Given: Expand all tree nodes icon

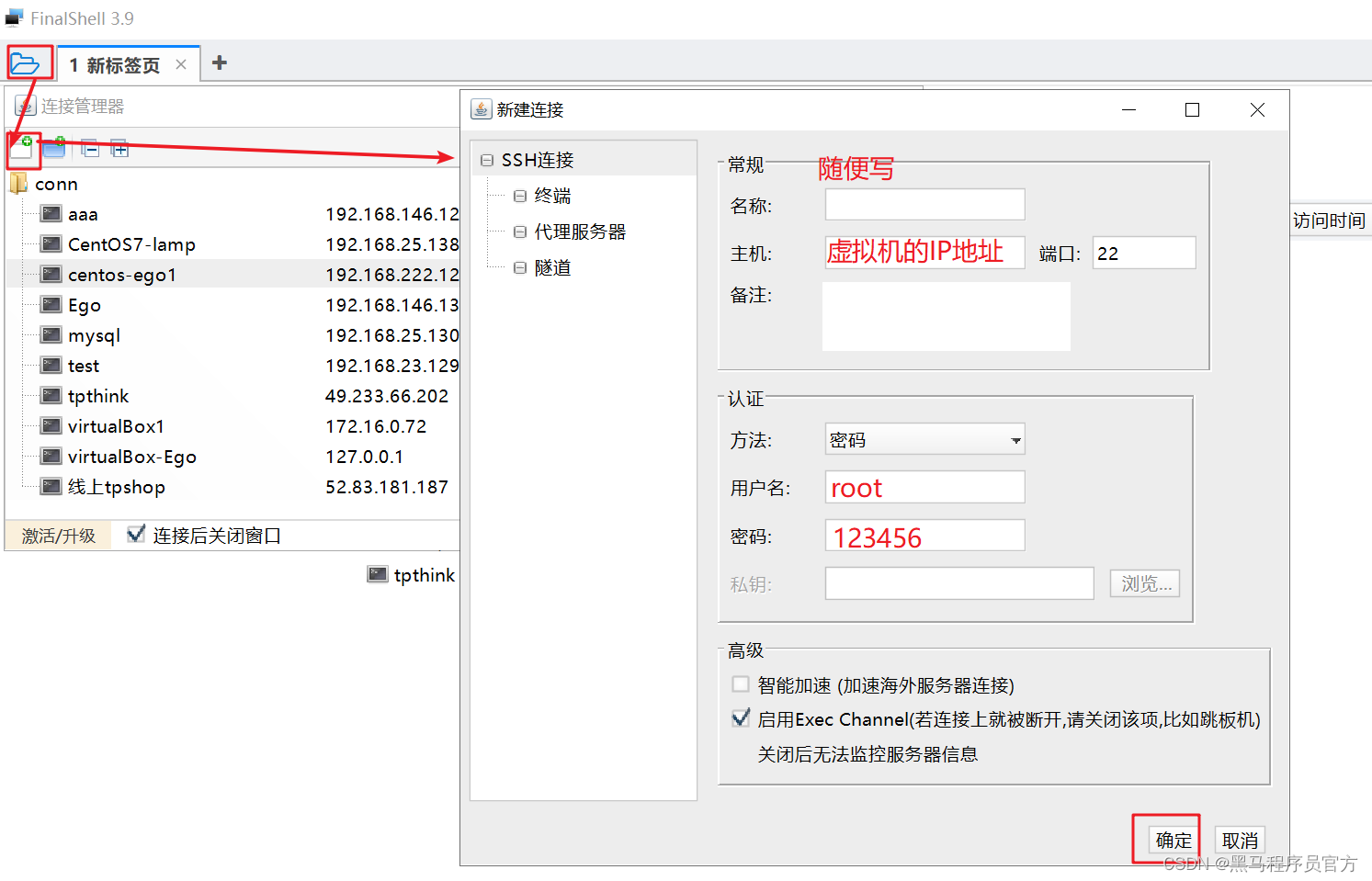Looking at the screenshot, I should tap(119, 148).
